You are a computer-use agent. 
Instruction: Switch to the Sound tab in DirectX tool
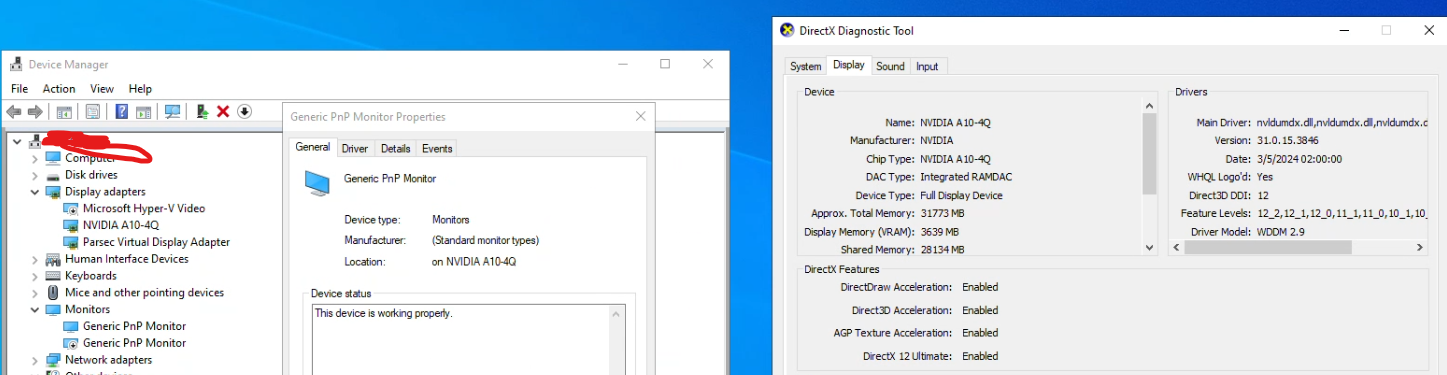[x=890, y=67]
